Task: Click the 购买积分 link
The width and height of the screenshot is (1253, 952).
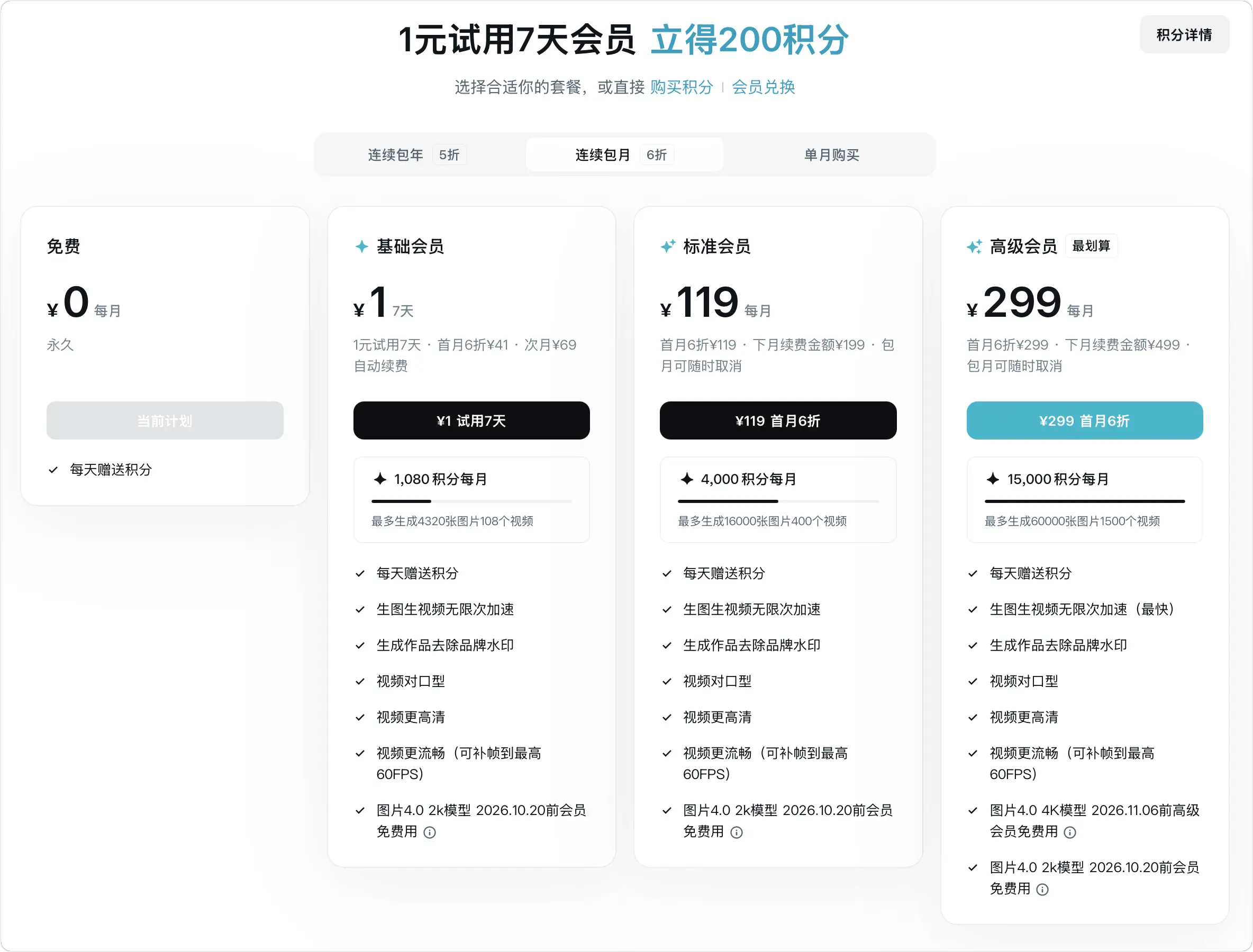Action: [681, 87]
